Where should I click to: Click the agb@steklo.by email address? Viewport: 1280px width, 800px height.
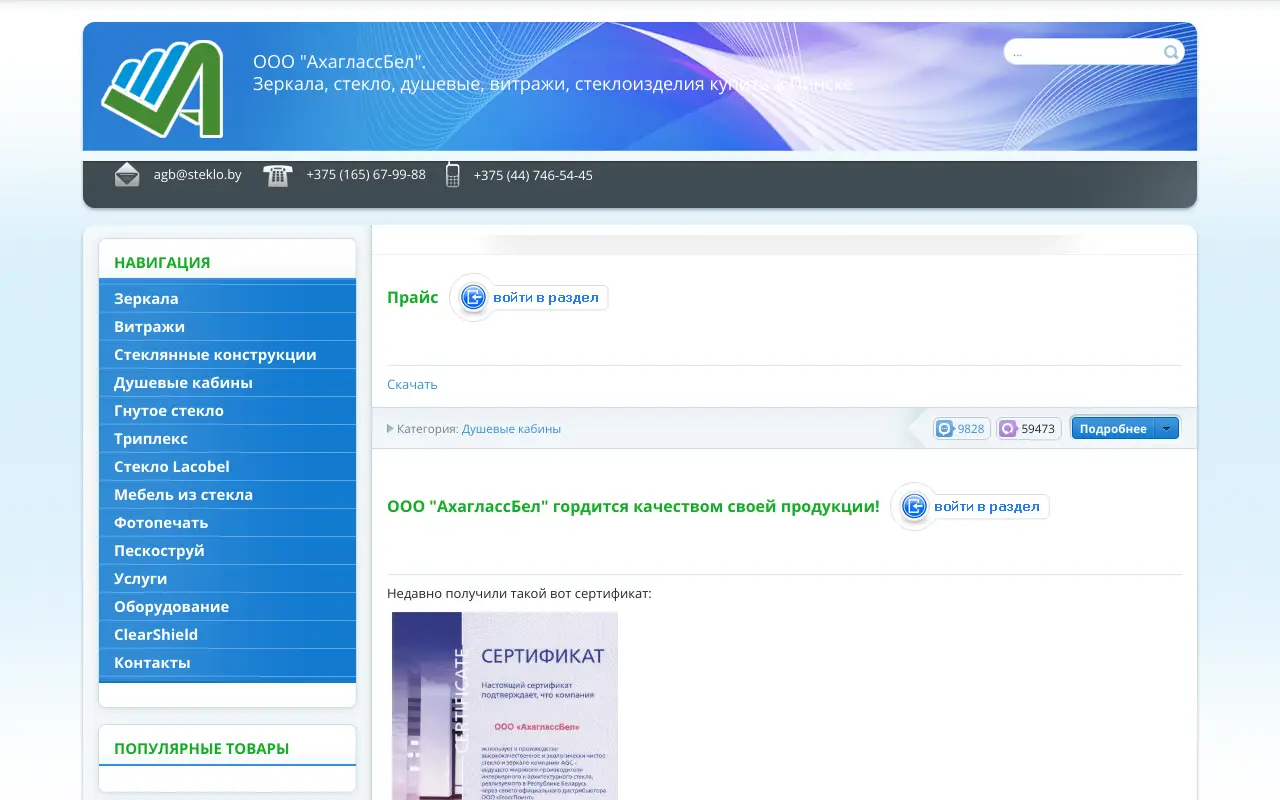pos(197,175)
